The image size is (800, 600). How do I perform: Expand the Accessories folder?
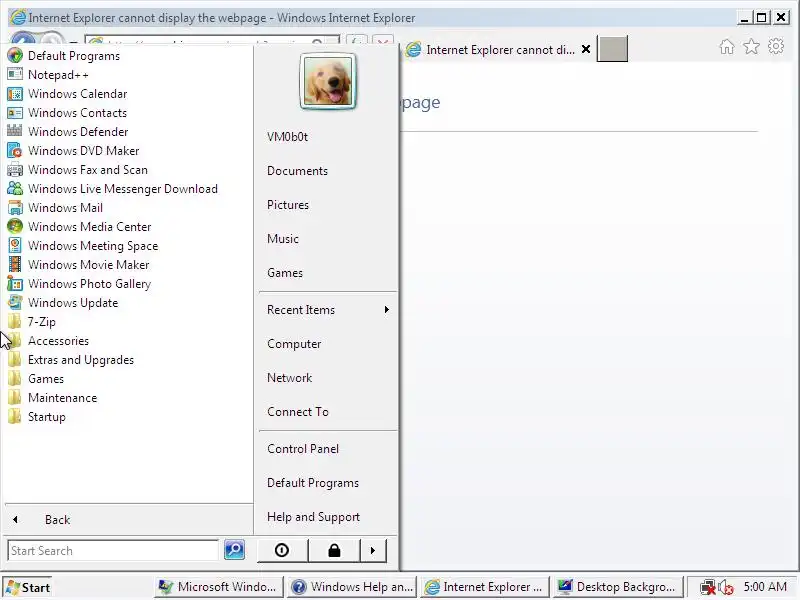[48, 340]
